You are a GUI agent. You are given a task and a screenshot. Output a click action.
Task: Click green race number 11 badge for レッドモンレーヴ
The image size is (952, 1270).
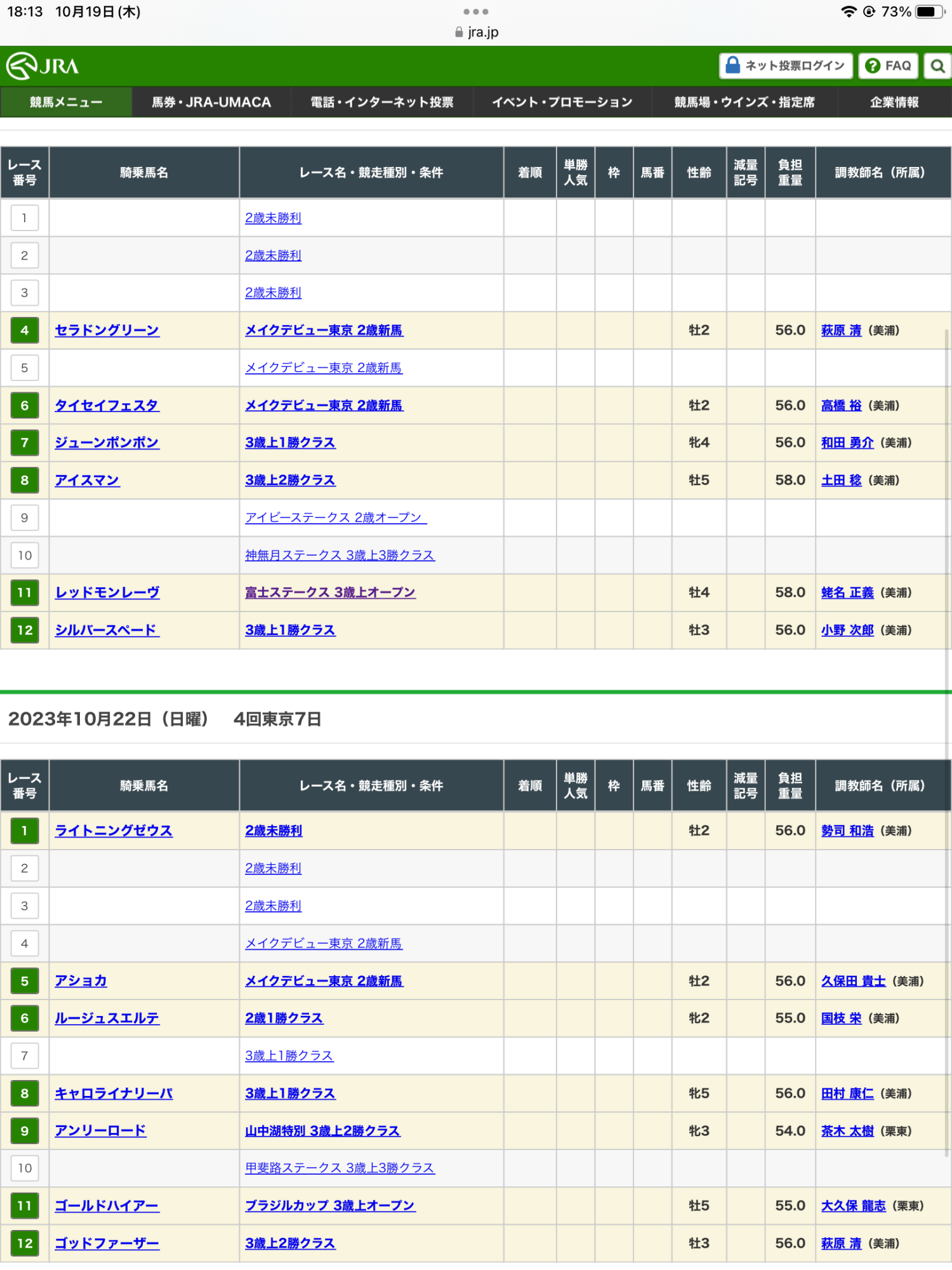[x=25, y=592]
